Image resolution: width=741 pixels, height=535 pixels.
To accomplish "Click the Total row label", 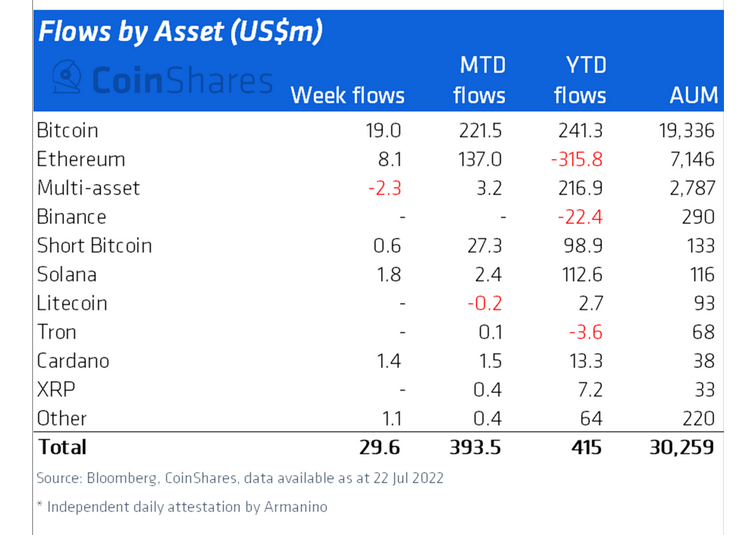I will pyautogui.click(x=62, y=447).
